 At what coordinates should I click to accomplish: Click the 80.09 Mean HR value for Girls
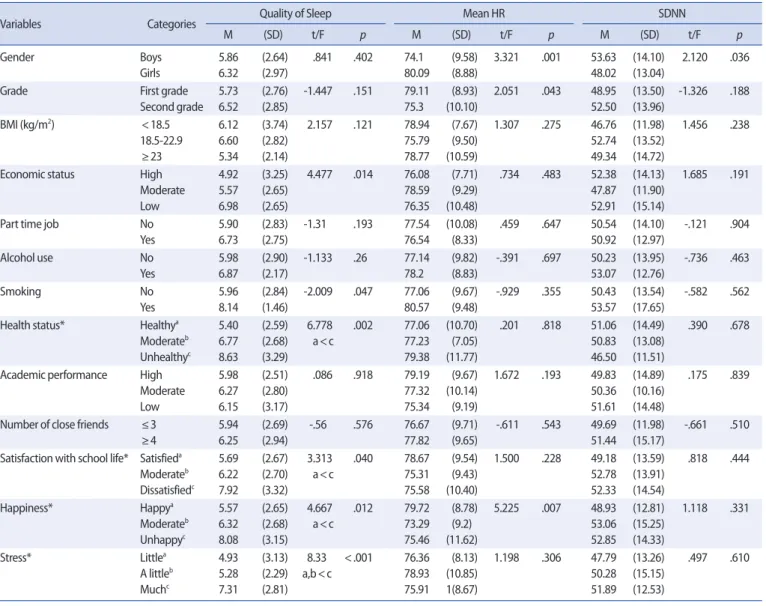click(x=417, y=73)
